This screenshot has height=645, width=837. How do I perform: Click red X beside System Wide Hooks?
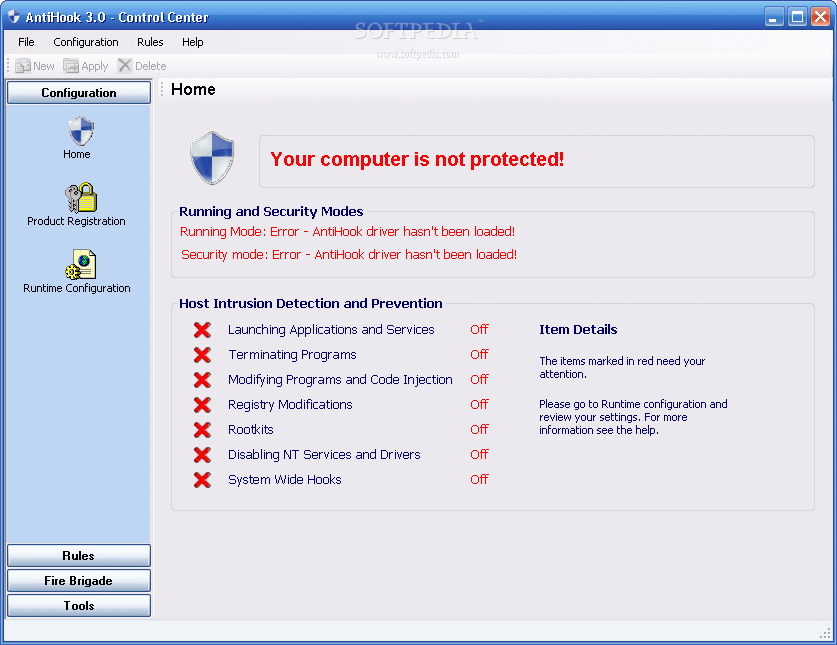click(202, 480)
